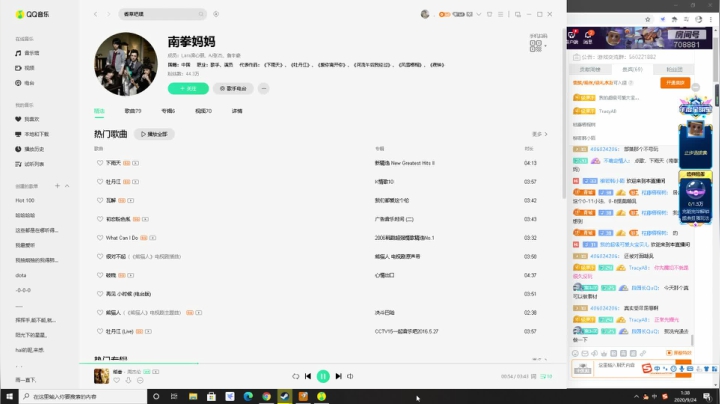The width and height of the screenshot is (720, 404).
Task: Open the dota playlist
Action: (21, 275)
